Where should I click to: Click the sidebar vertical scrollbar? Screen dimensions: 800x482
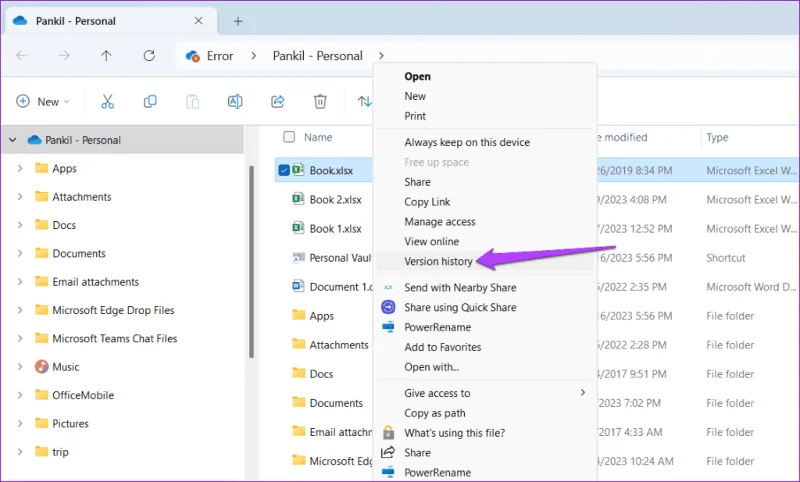coord(251,261)
